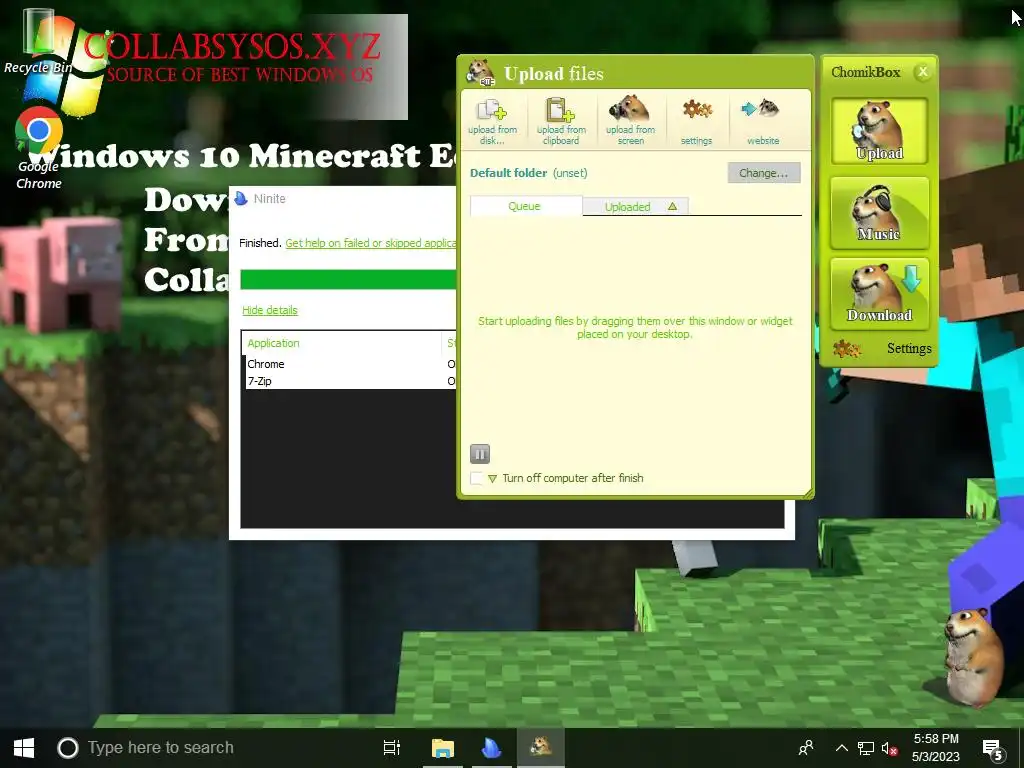This screenshot has width=1024, height=768.
Task: Show hidden system tray icons
Action: coord(842,748)
